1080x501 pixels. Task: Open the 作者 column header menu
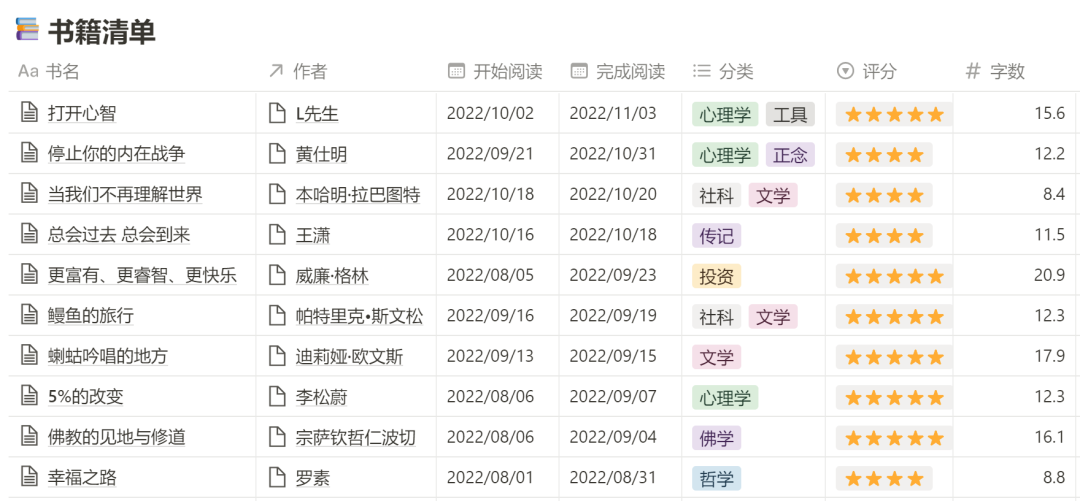click(298, 71)
